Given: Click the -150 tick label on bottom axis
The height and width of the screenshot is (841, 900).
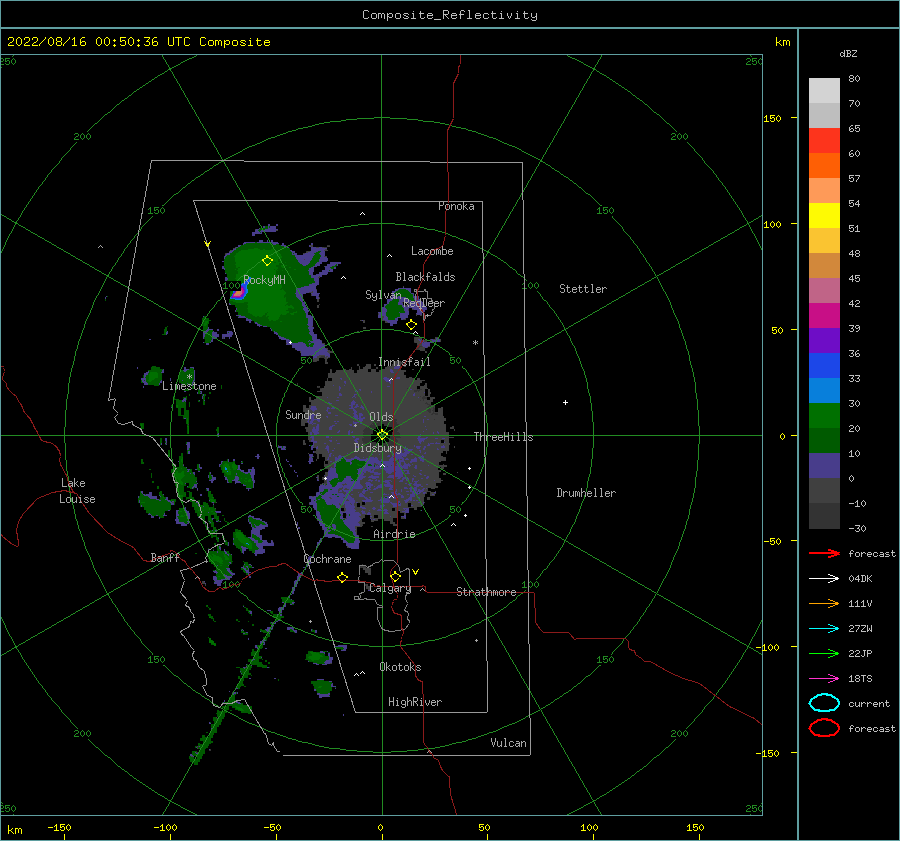Looking at the screenshot, I should 59,827.
